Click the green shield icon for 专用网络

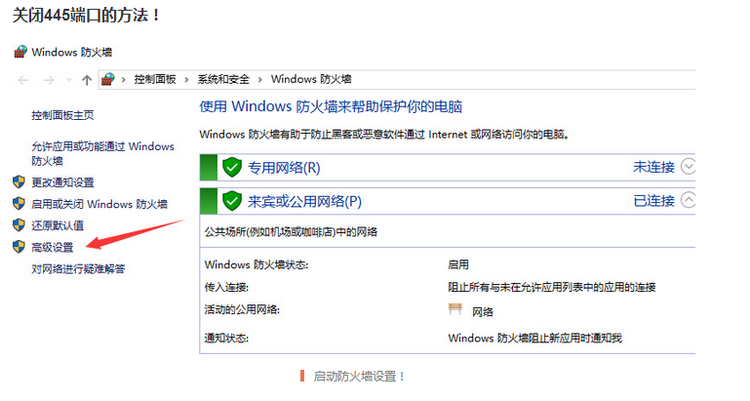tap(232, 167)
